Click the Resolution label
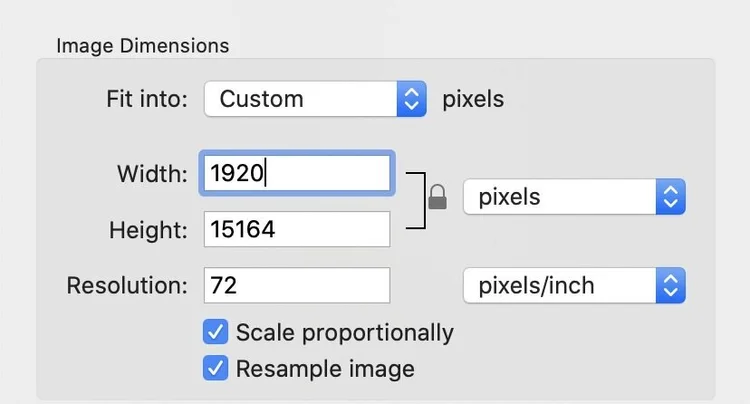Screen dimensions: 750x404 (127, 286)
